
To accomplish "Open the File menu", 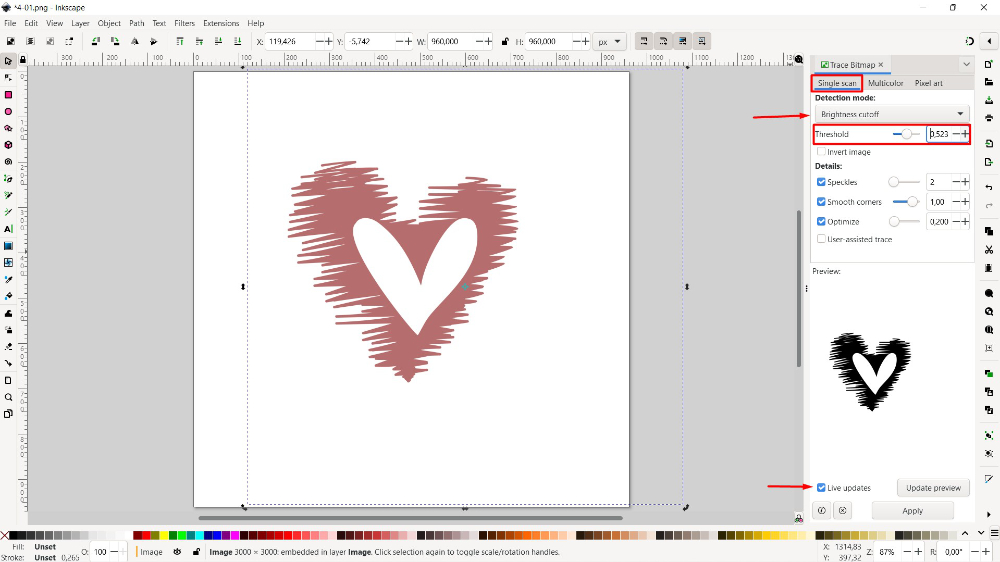I will point(10,23).
